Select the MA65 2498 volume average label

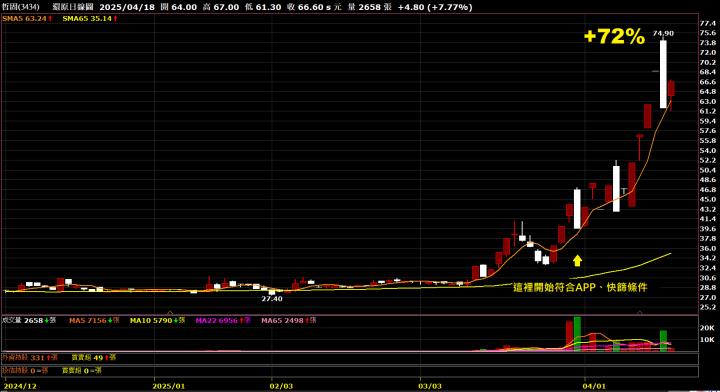point(282,320)
